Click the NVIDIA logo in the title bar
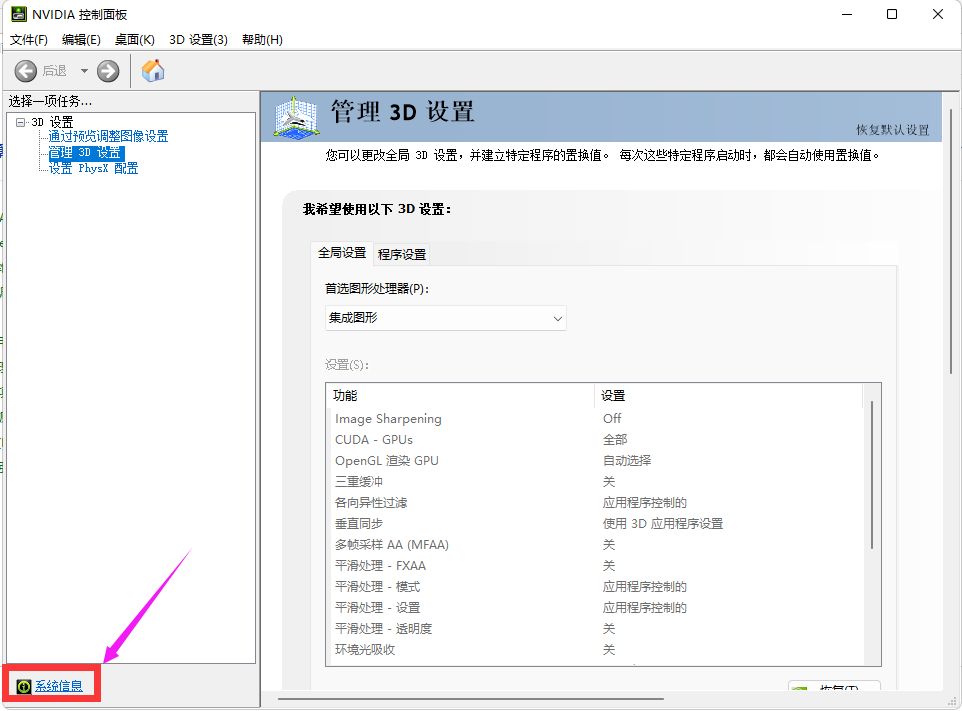 (x=21, y=14)
